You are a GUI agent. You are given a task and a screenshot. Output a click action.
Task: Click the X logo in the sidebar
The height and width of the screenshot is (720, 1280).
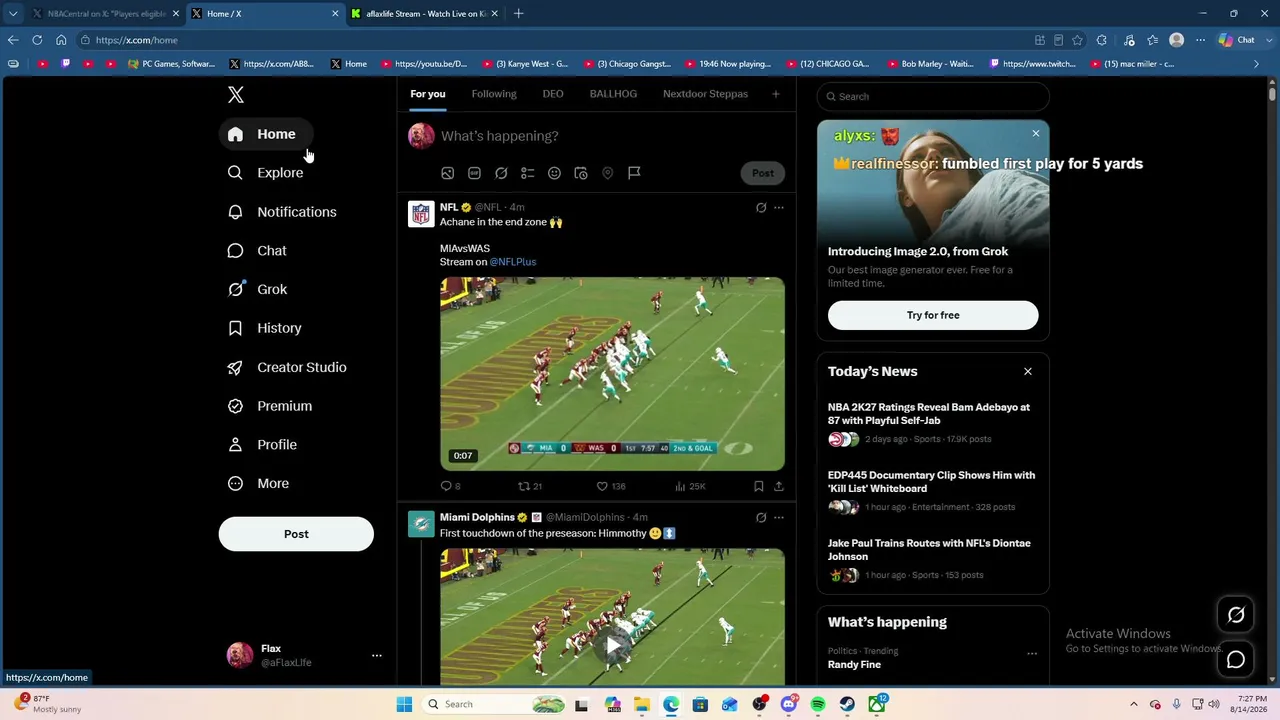236,95
